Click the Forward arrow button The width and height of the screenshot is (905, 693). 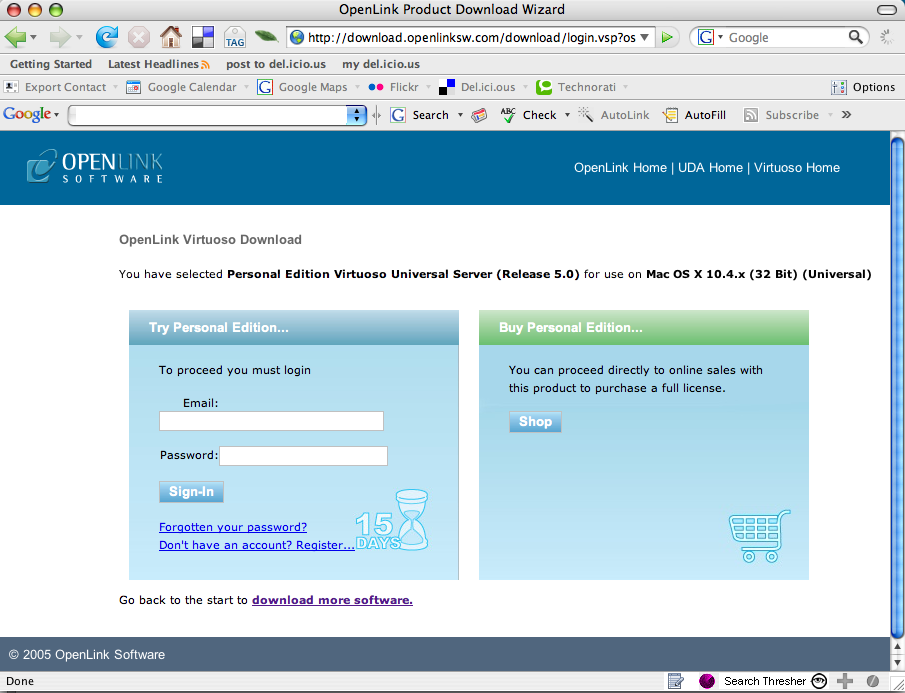point(59,38)
